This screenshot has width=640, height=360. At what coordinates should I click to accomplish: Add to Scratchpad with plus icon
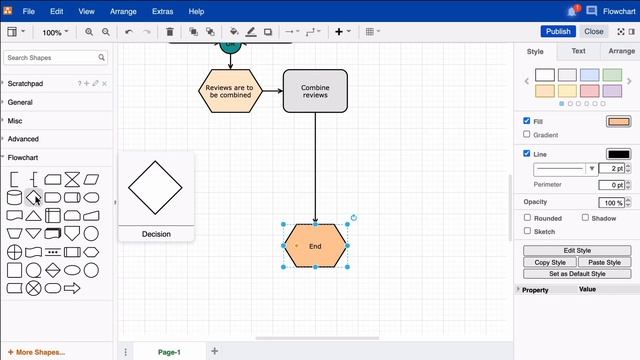click(x=87, y=83)
